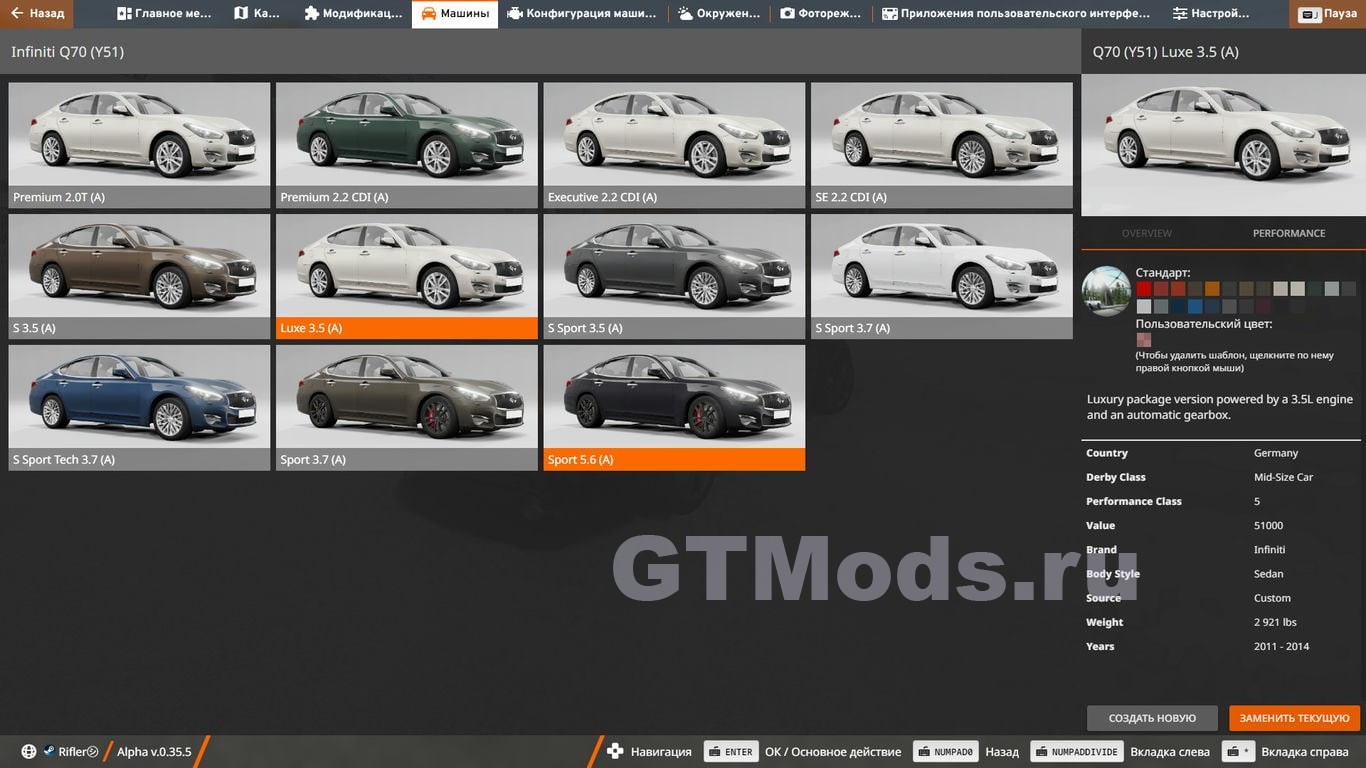This screenshot has width=1366, height=768.
Task: Open the Окружение tab
Action: [718, 14]
